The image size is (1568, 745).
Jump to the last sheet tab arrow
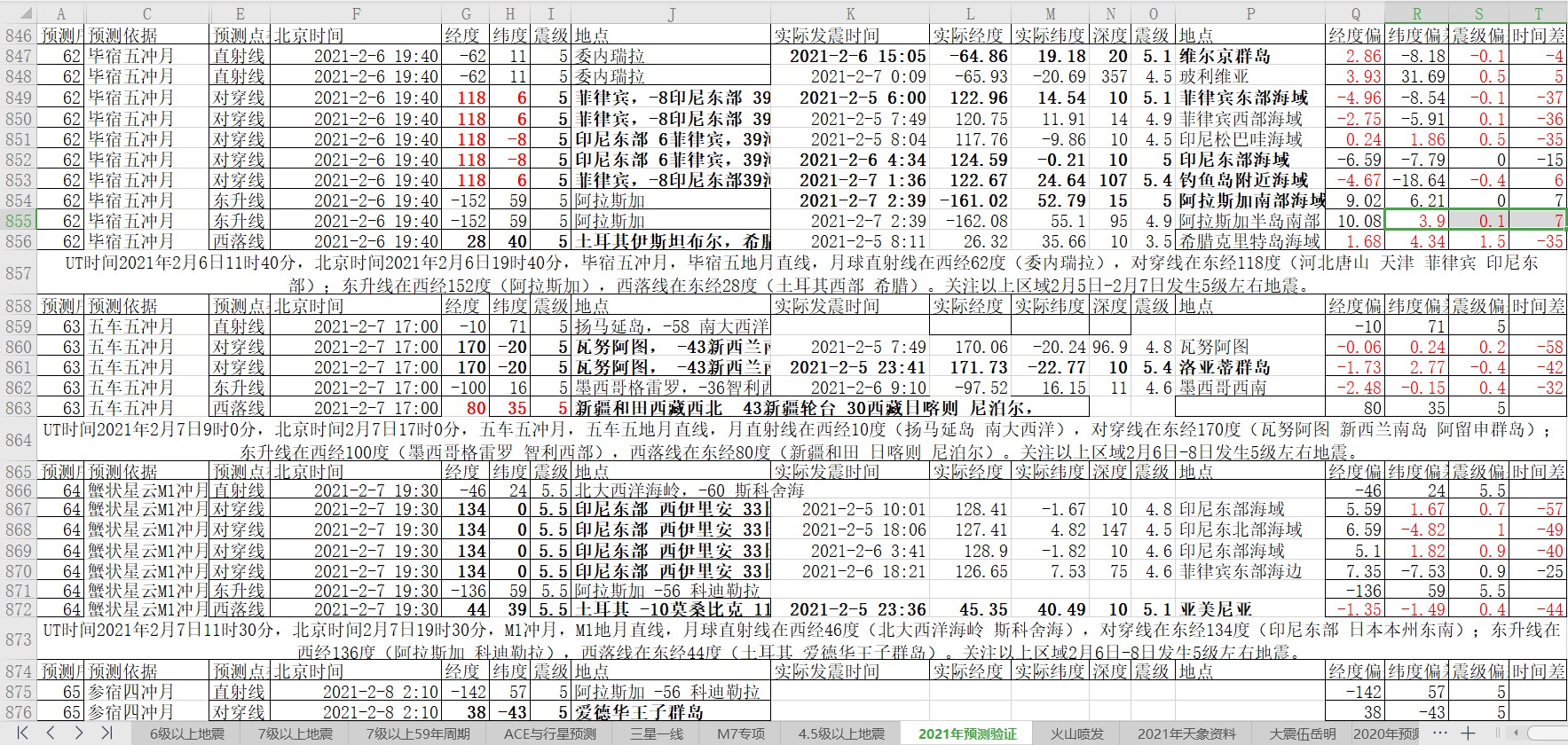click(107, 733)
